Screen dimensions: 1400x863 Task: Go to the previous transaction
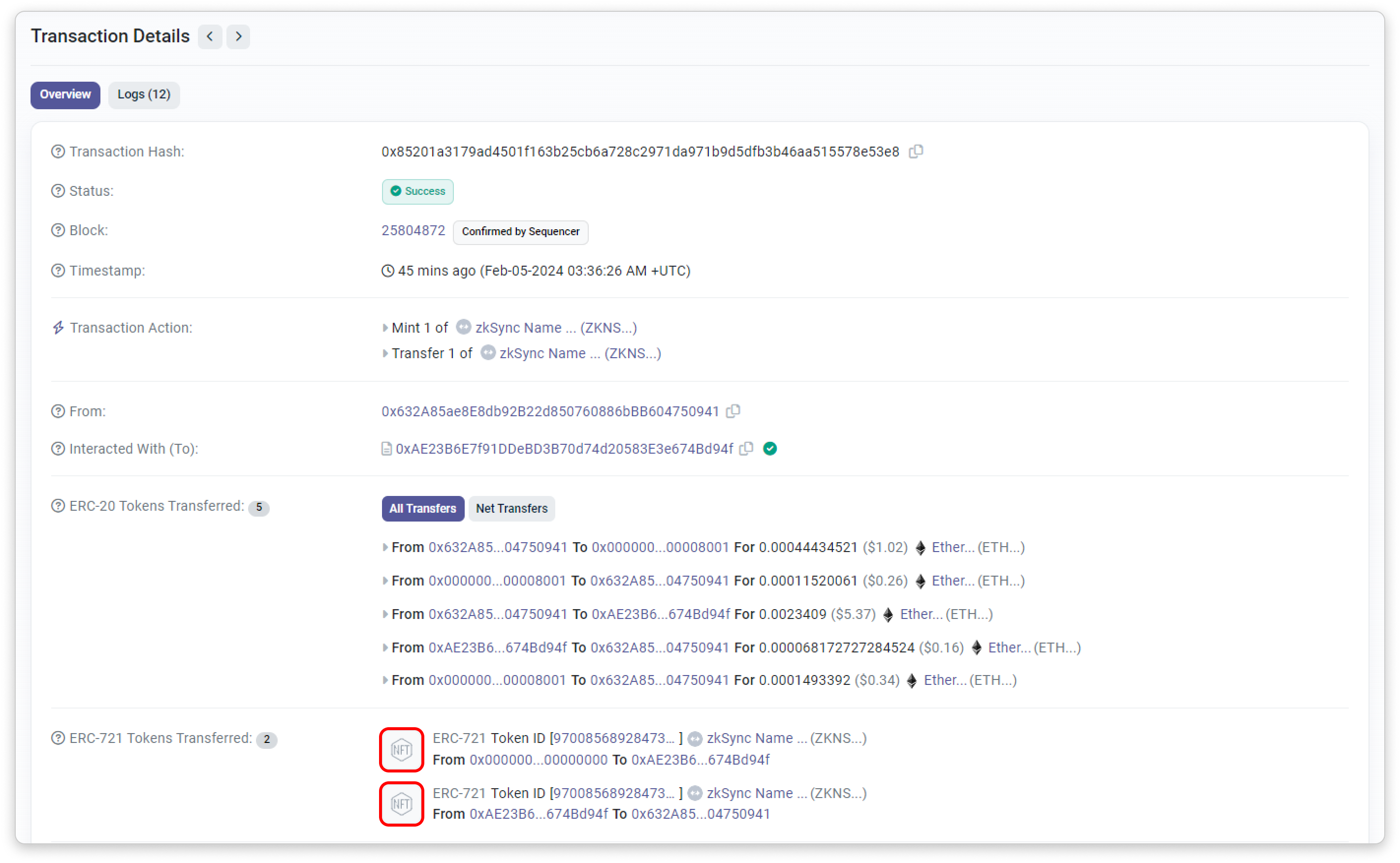[x=210, y=36]
